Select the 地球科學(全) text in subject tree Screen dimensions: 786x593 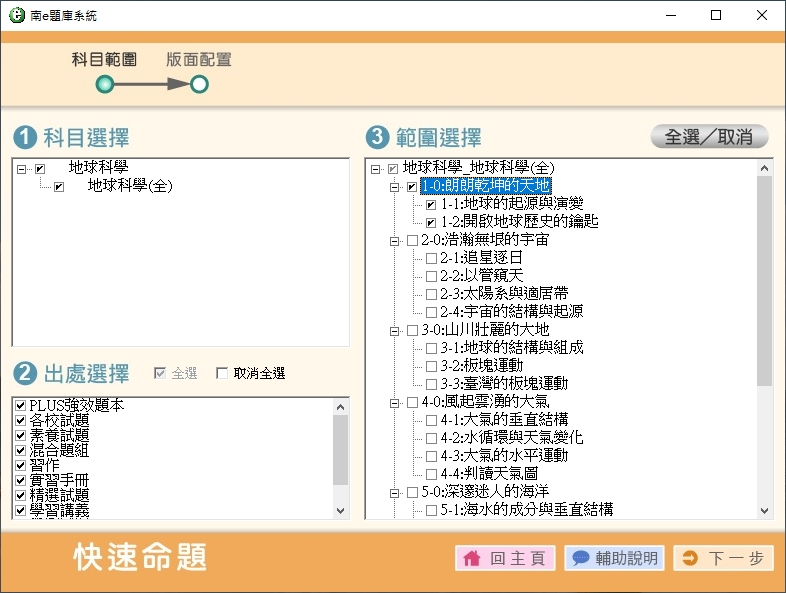(x=130, y=186)
